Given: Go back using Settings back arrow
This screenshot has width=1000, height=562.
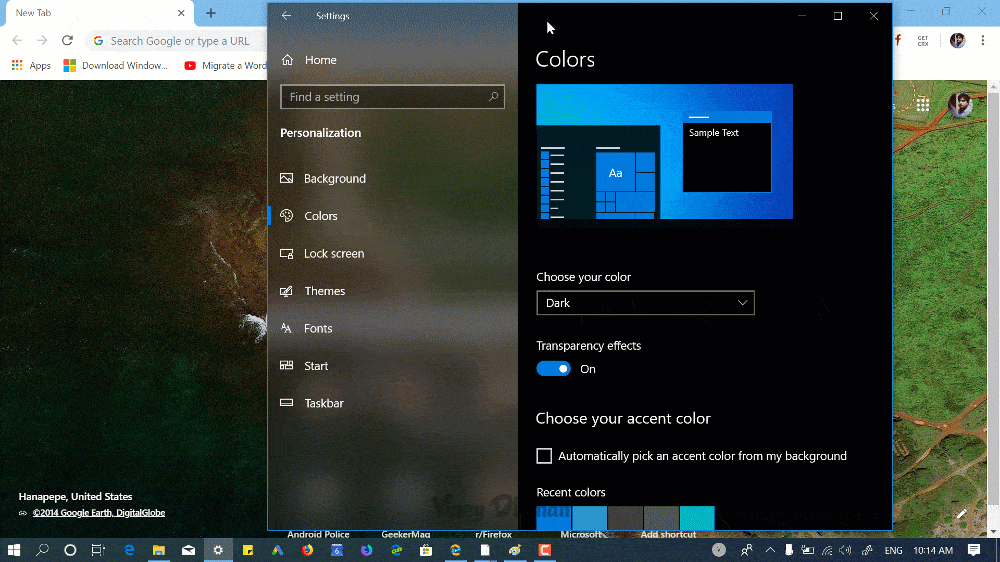Looking at the screenshot, I should [286, 16].
